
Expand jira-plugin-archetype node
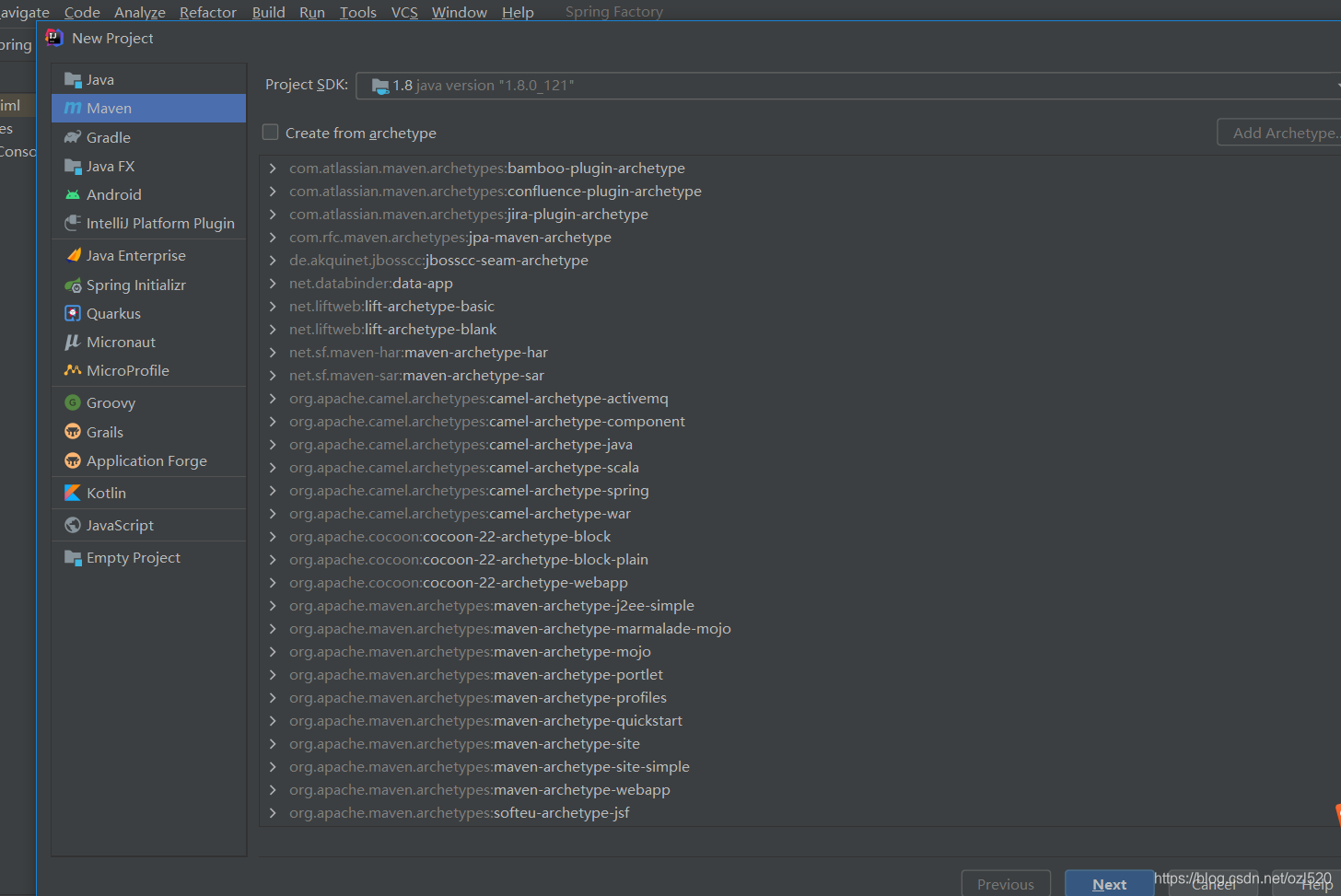[x=273, y=215]
